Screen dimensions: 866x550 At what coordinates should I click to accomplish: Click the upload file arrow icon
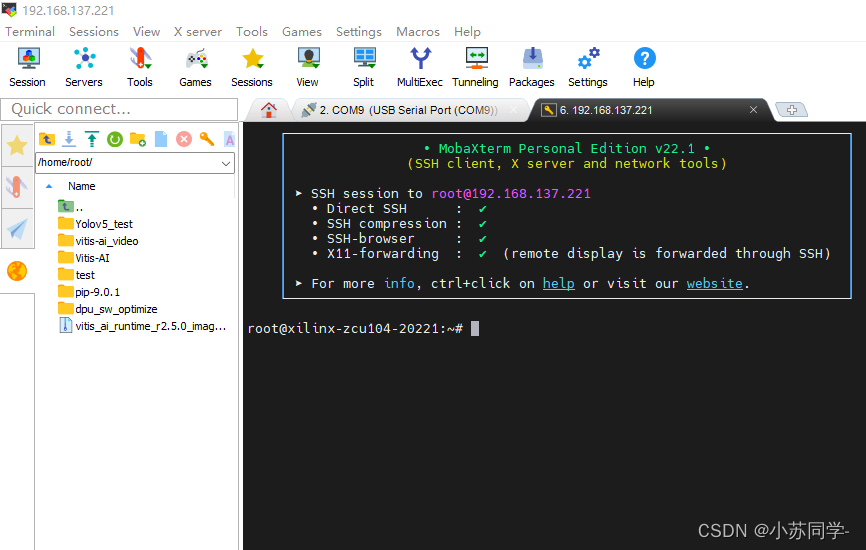(x=92, y=139)
